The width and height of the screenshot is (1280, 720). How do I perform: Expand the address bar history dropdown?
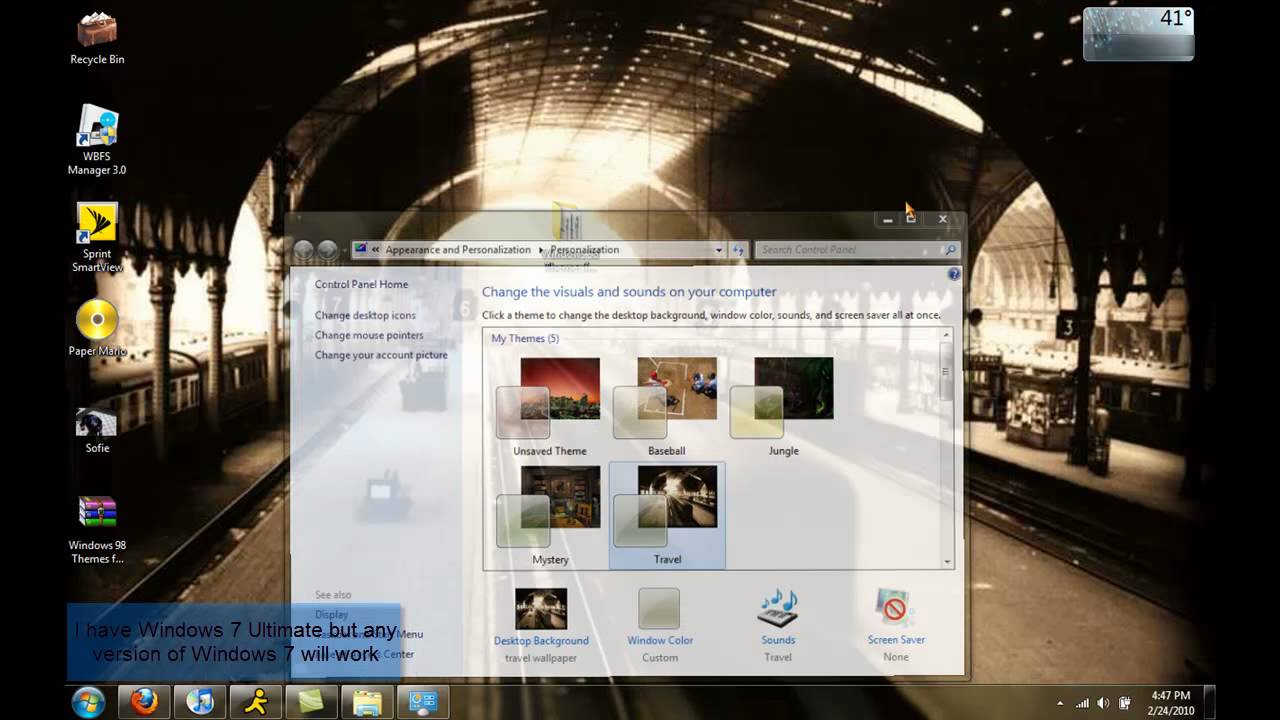point(718,250)
